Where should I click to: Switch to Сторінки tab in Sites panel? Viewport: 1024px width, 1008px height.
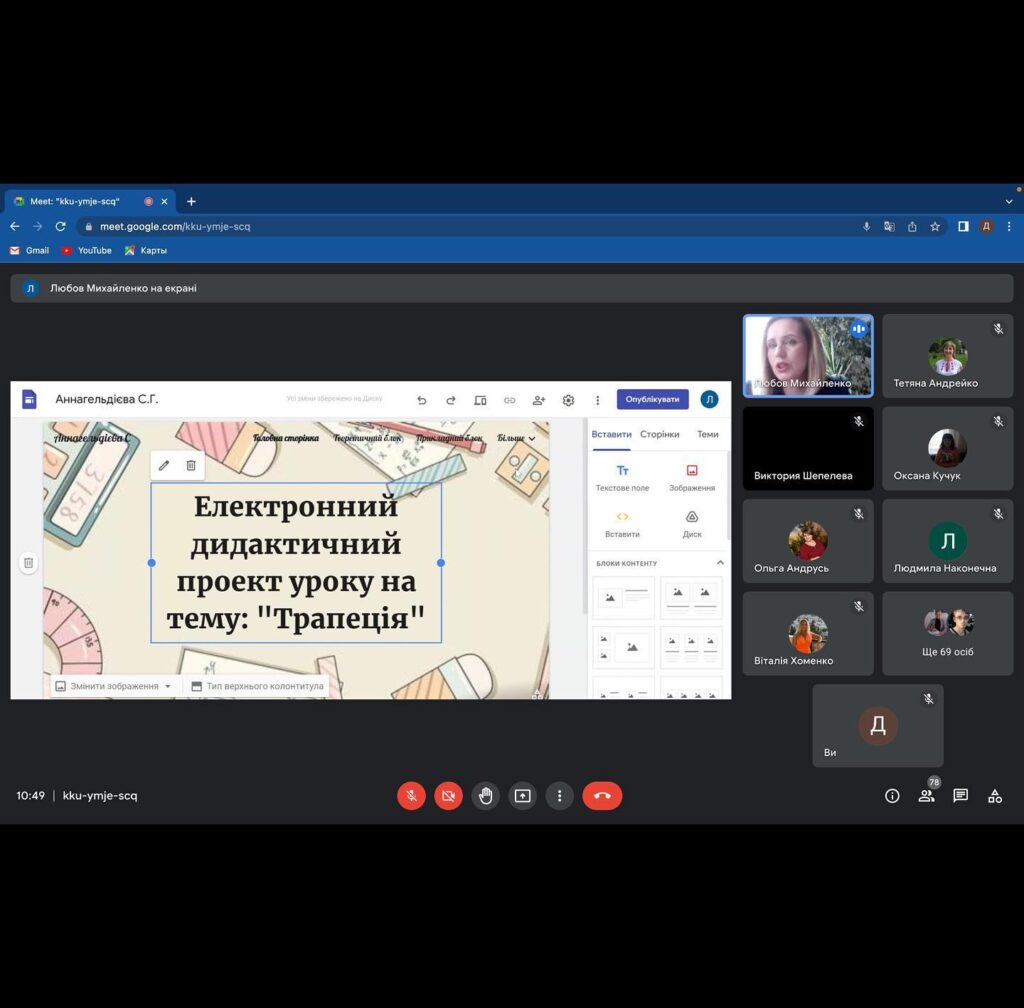(660, 434)
